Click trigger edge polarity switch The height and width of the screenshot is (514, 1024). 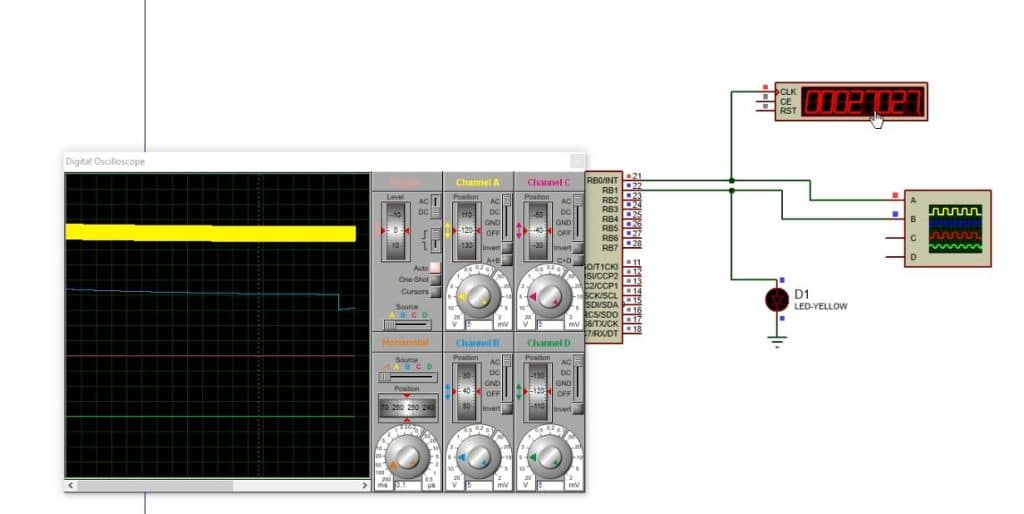(436, 240)
